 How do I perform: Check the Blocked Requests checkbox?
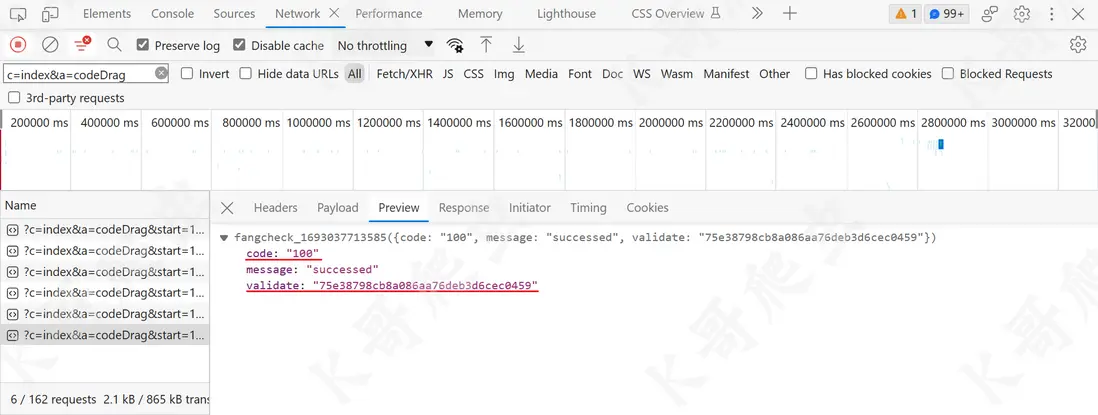point(948,73)
